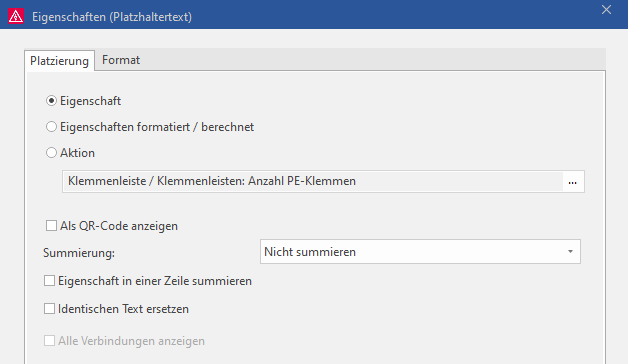Switch to the Platzierung tab
This screenshot has width=628, height=364.
pyautogui.click(x=59, y=61)
